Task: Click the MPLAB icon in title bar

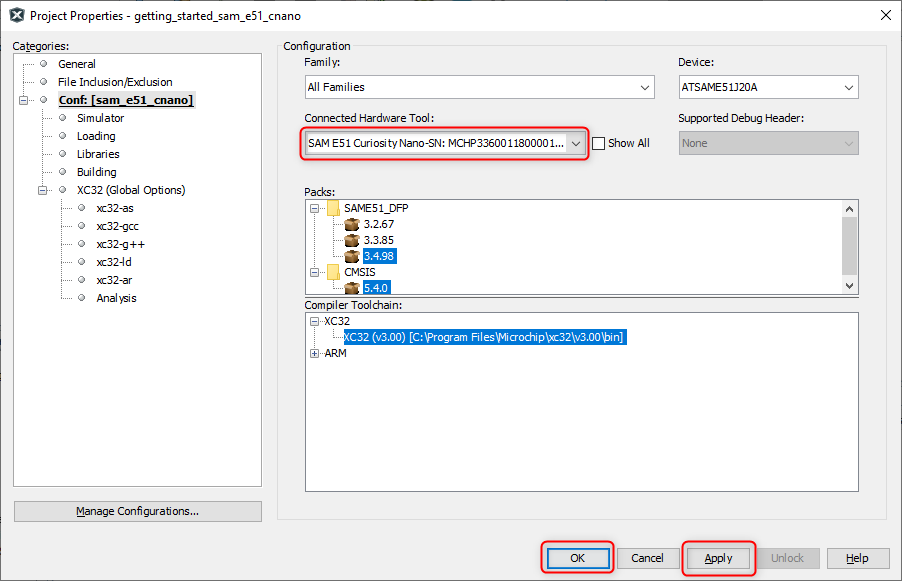Action: 16,15
